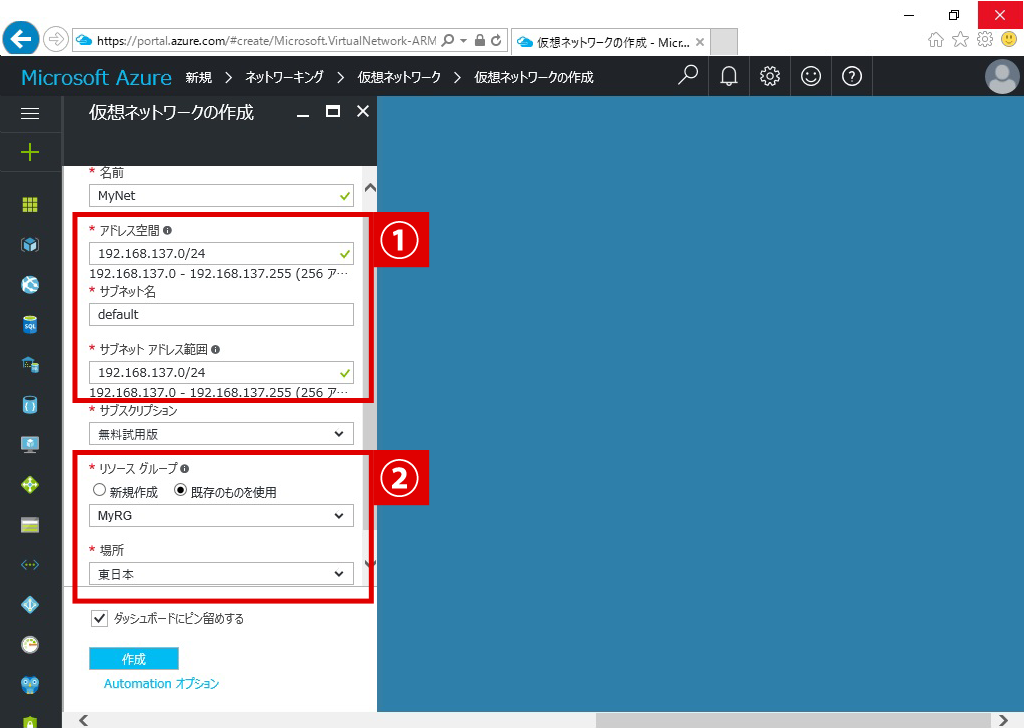1024x728 pixels.
Task: Toggle ダッシュボードにピン留めする checkbox
Action: (x=99, y=618)
